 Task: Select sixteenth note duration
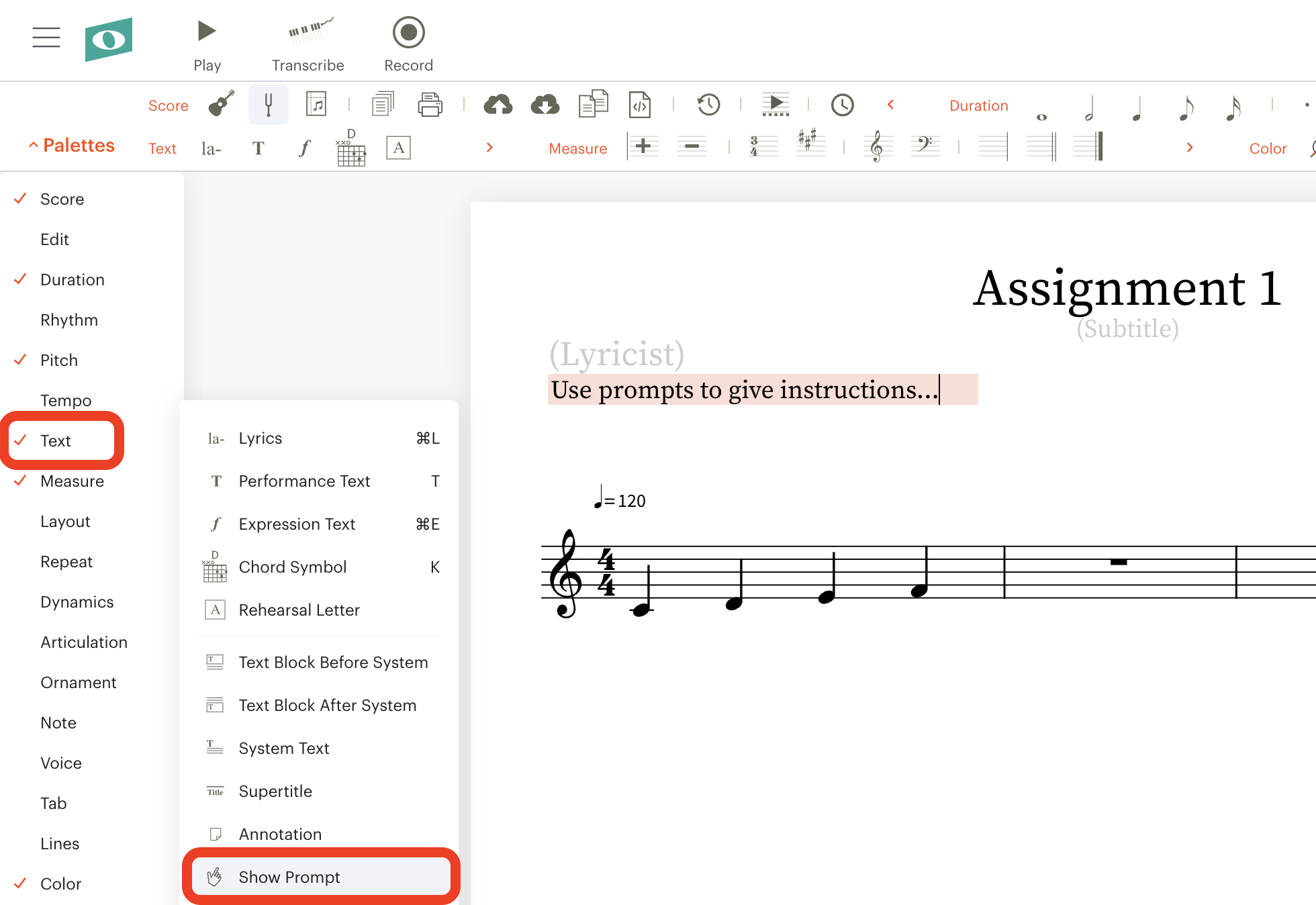point(1233,107)
